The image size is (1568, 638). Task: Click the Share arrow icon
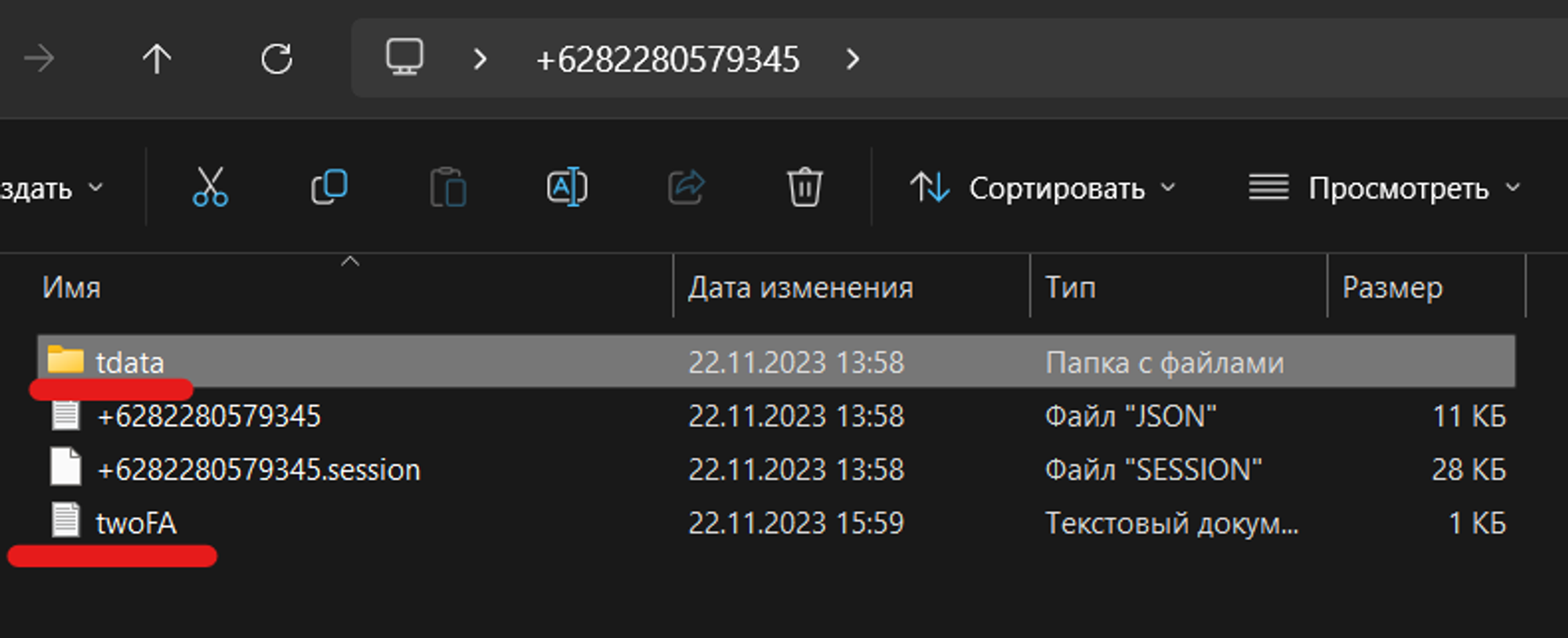(687, 187)
